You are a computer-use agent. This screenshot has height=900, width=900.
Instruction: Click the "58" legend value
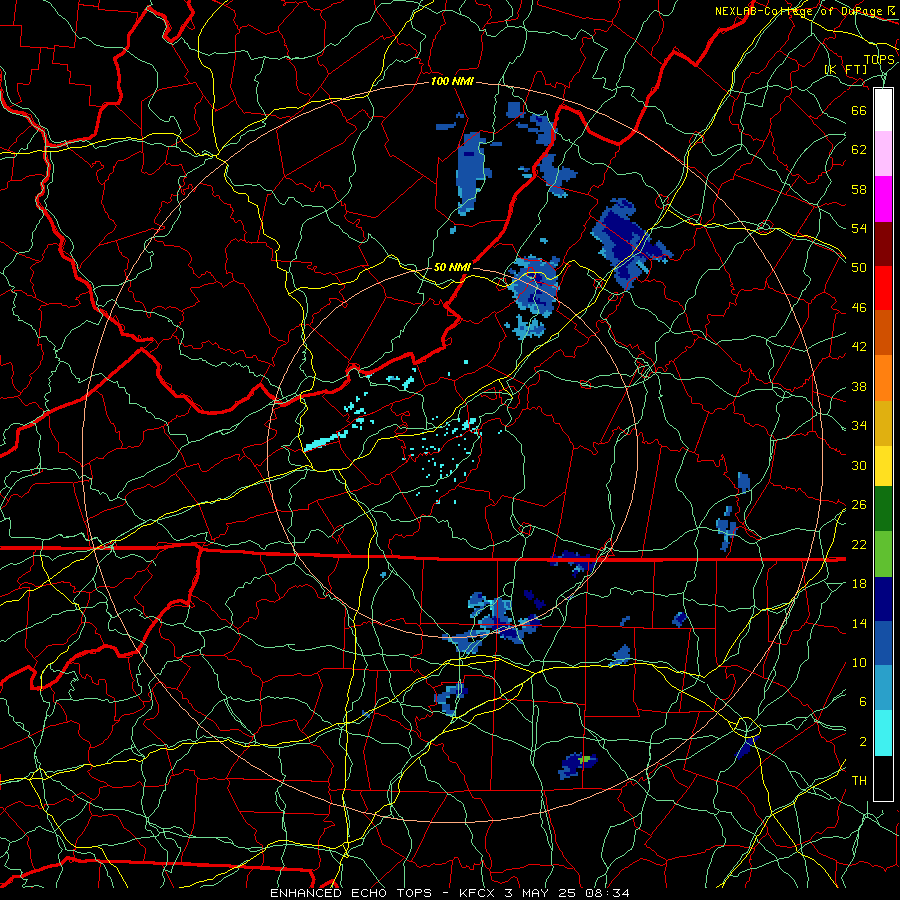click(x=859, y=189)
